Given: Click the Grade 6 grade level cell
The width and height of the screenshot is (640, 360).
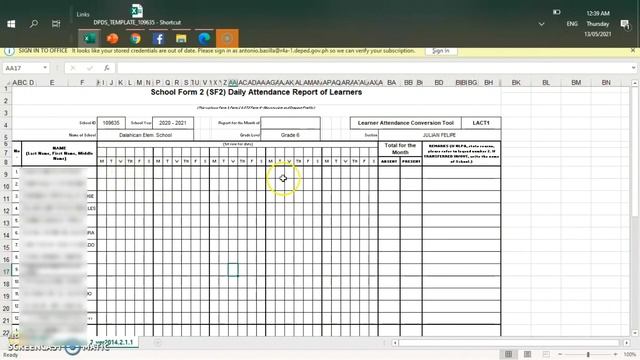Looking at the screenshot, I should [x=290, y=135].
